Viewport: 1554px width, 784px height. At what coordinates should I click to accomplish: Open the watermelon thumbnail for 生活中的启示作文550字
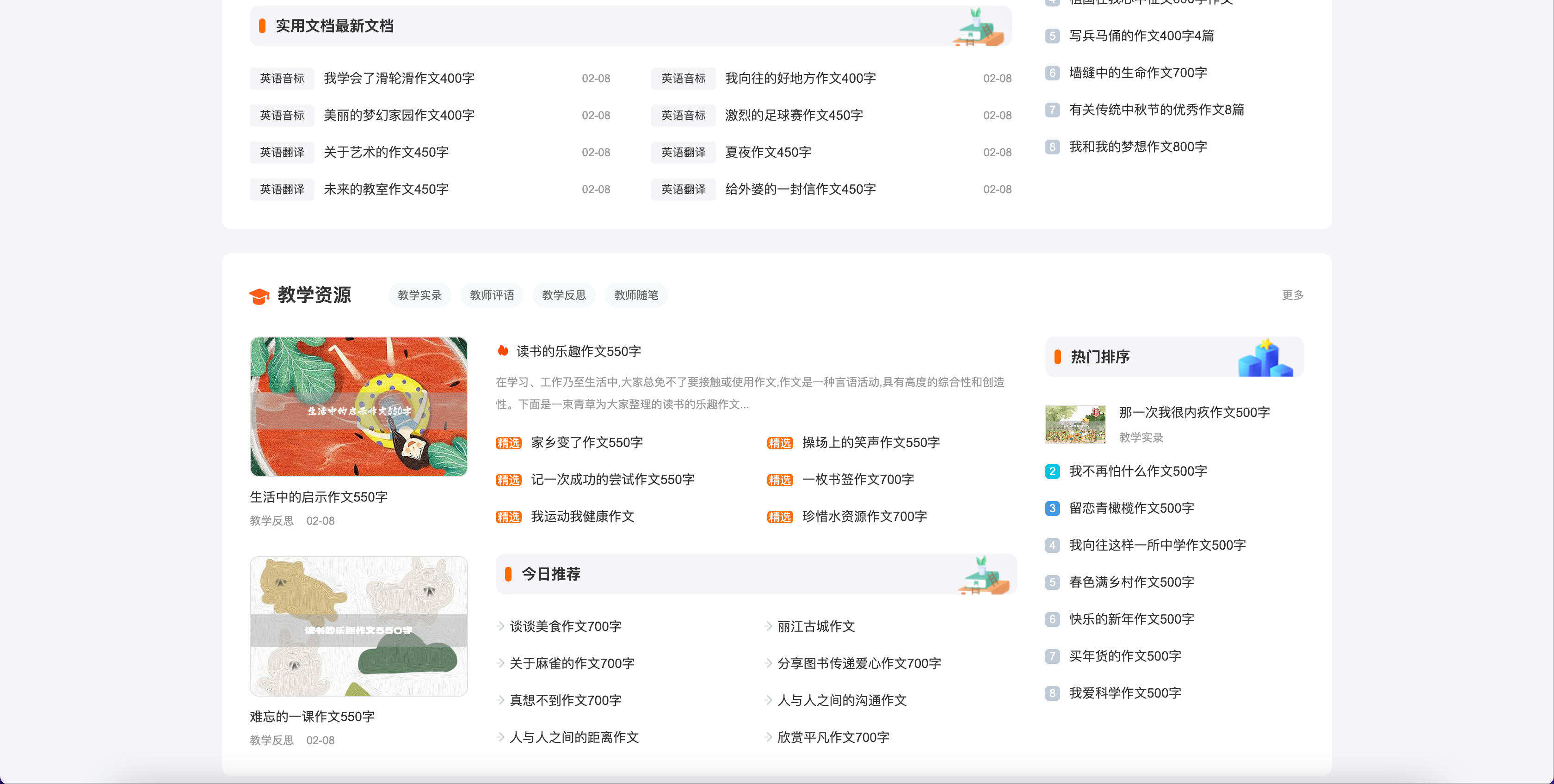tap(358, 406)
